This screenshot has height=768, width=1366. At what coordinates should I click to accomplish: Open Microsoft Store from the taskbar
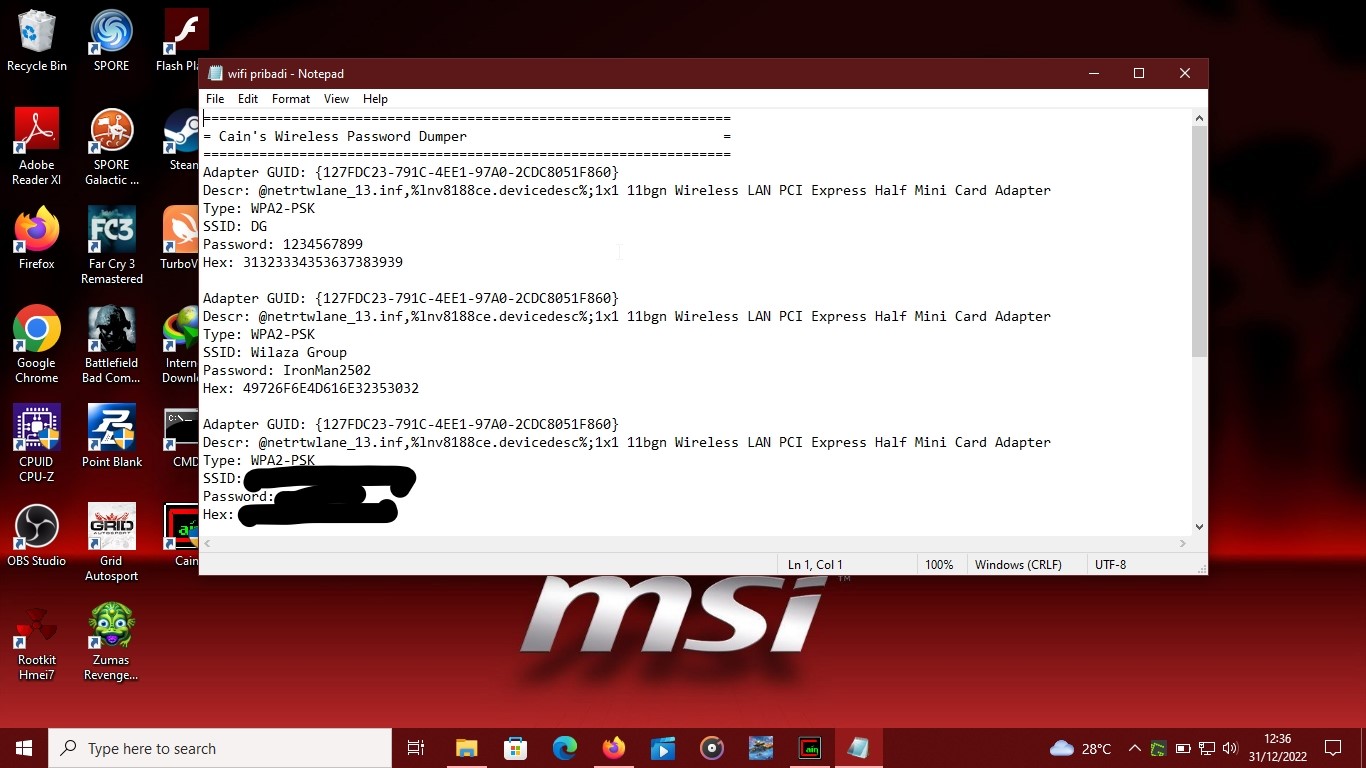[515, 748]
